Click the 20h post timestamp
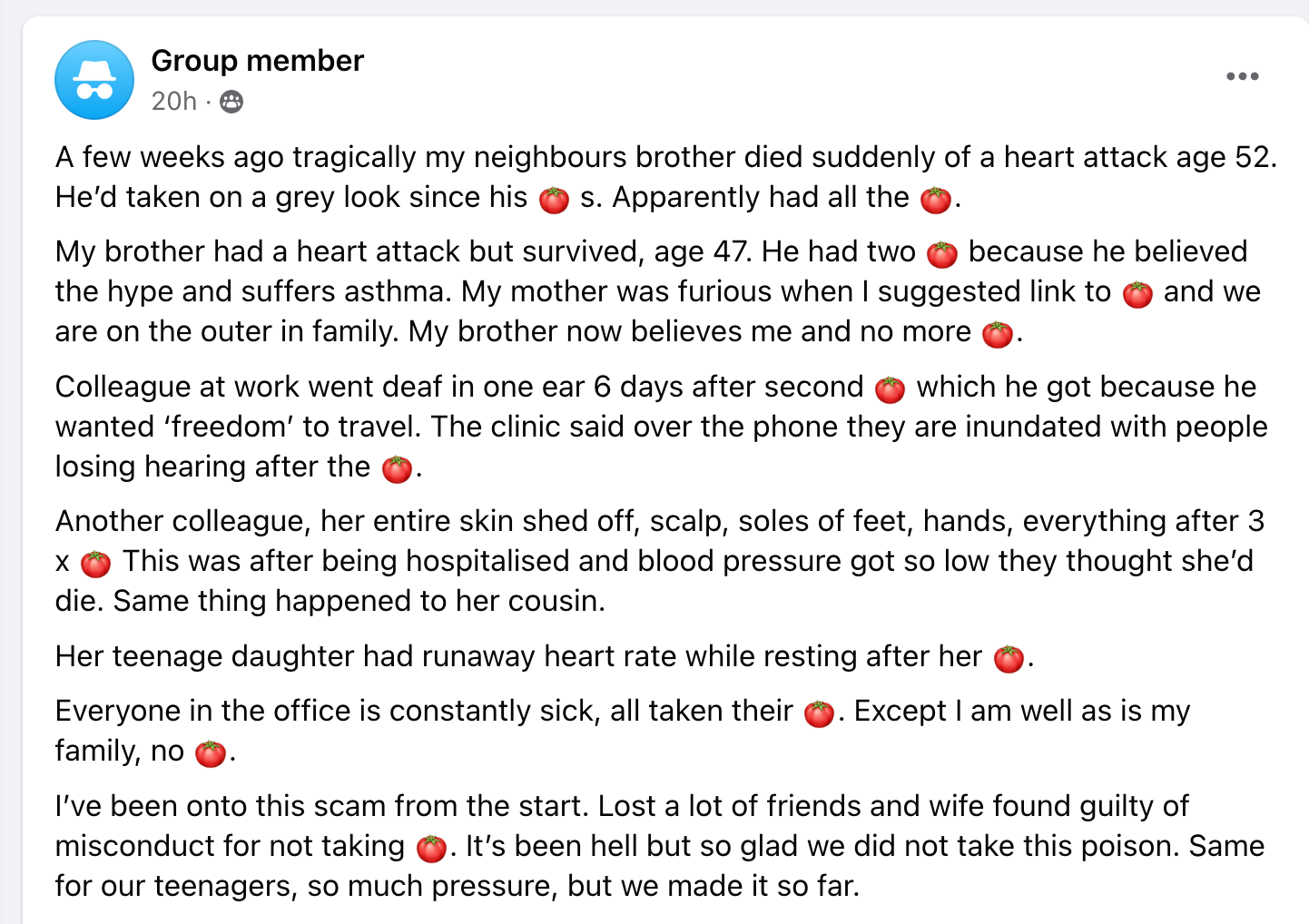The image size is (1309, 924). point(173,101)
